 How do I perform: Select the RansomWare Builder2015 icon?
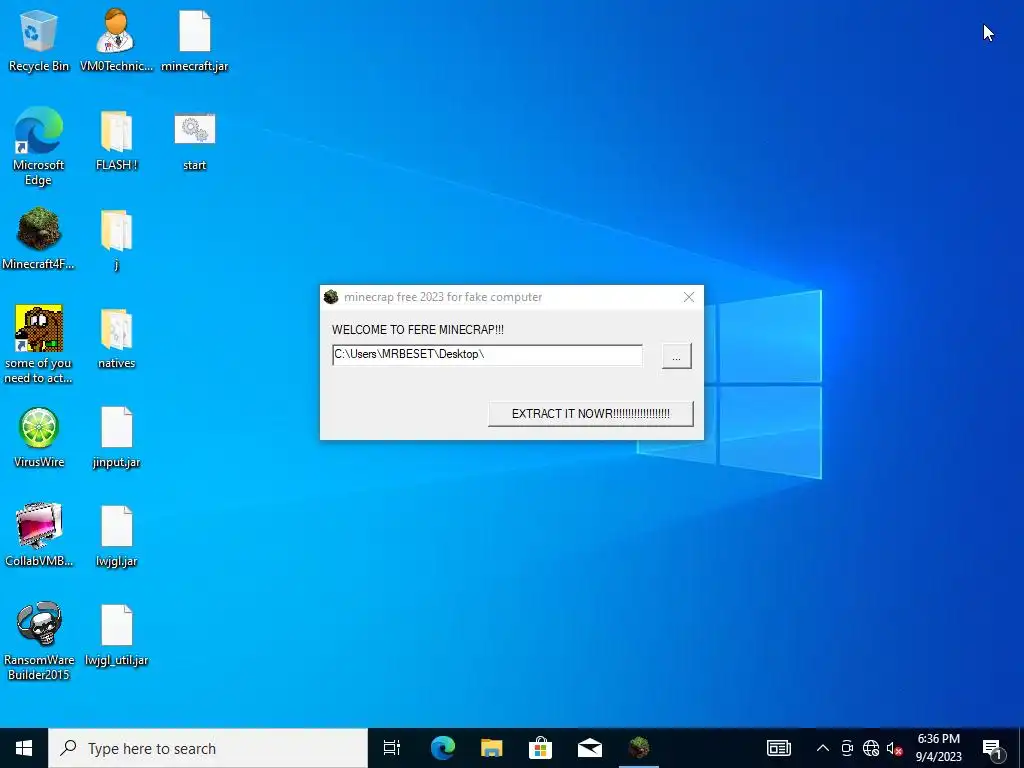tap(39, 641)
